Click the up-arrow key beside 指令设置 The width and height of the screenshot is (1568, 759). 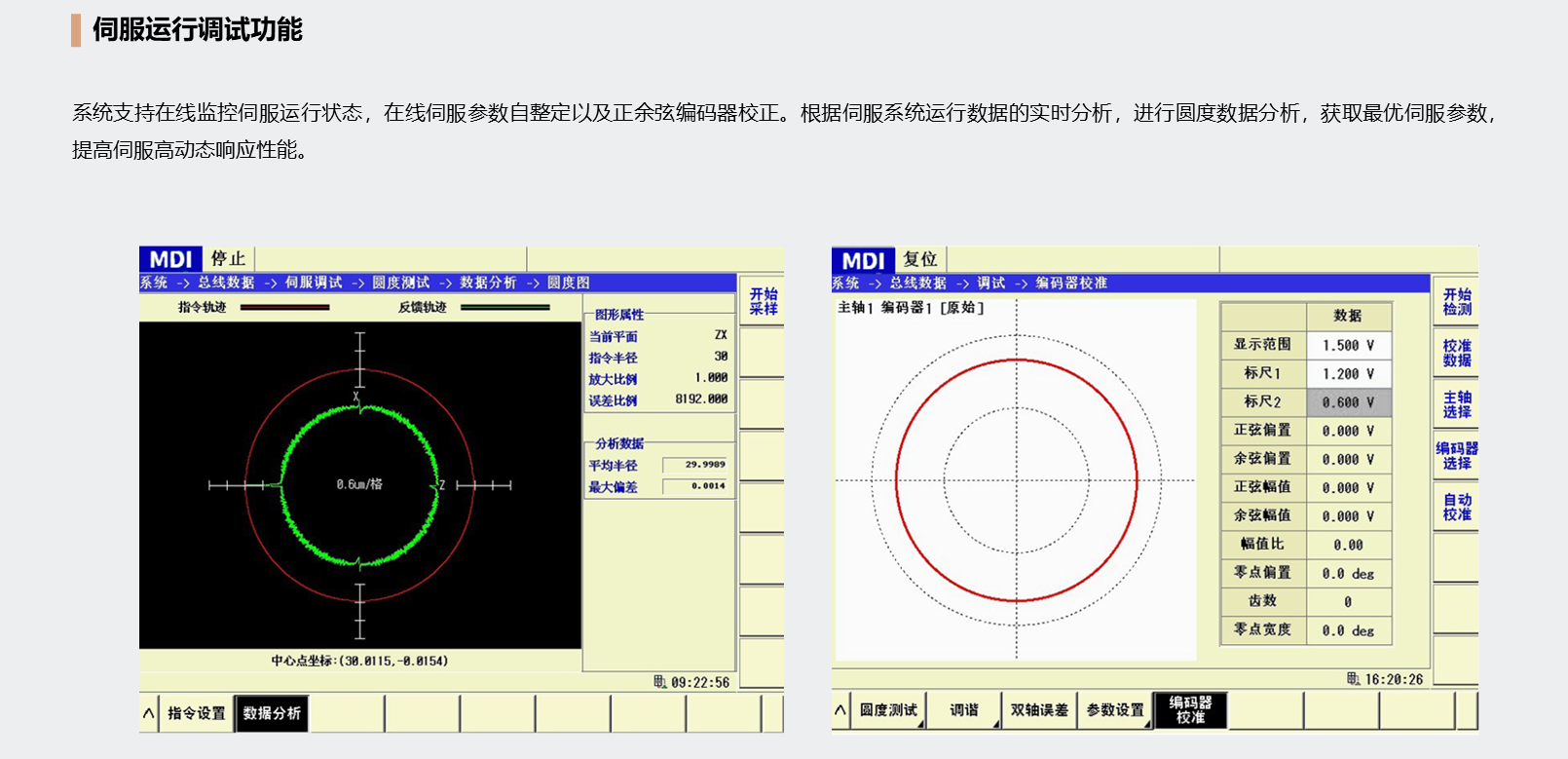pyautogui.click(x=149, y=713)
